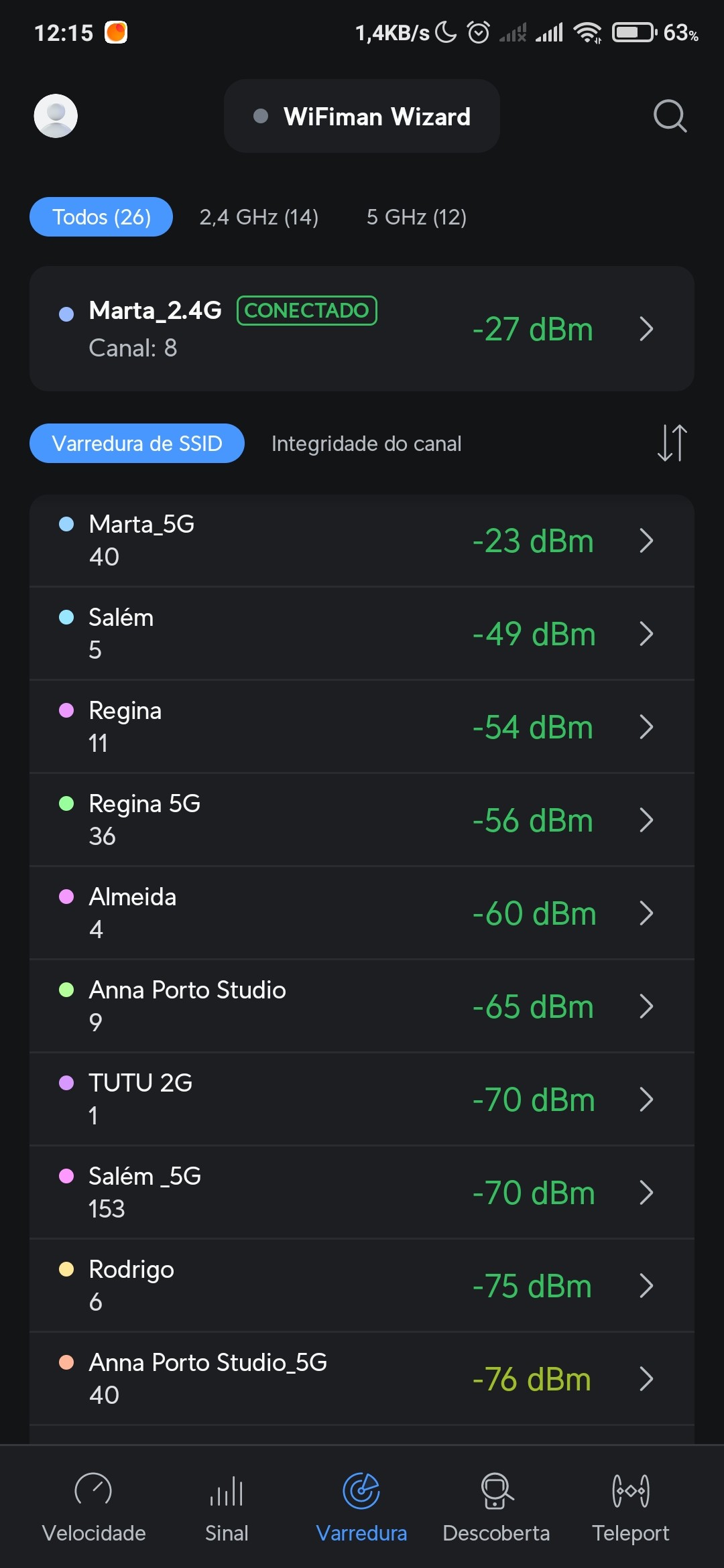Toggle the sort order arrows icon

pyautogui.click(x=672, y=443)
